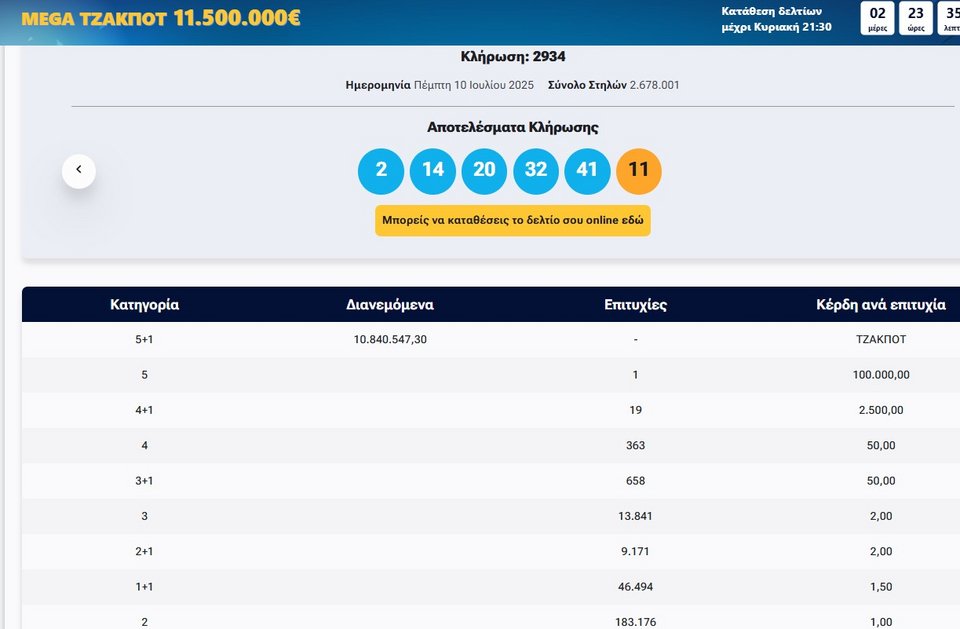Click the online ticket submission button
Viewport: 960px width, 629px height.
click(x=512, y=220)
